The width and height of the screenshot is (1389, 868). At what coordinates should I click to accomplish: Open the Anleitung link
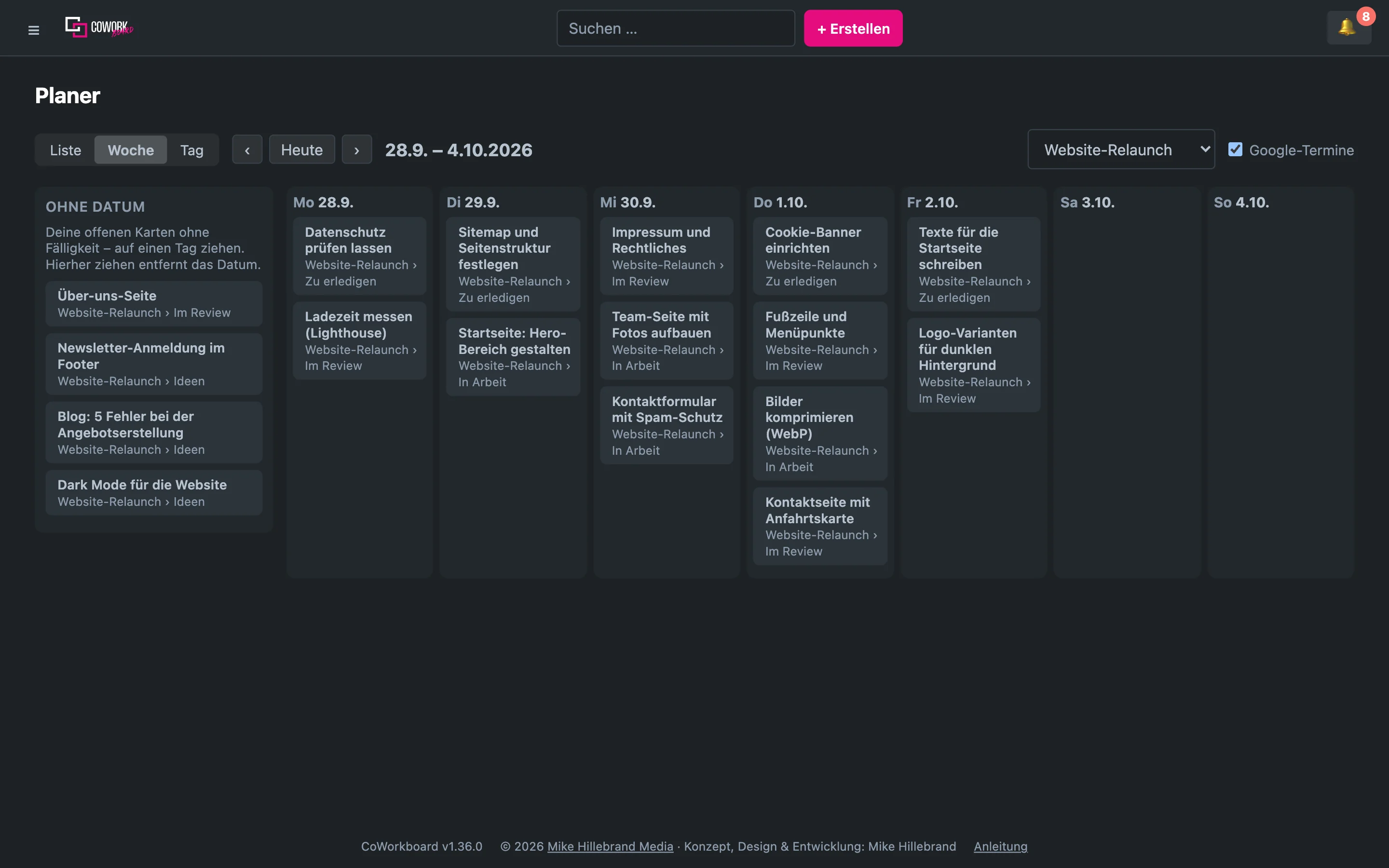point(1000,846)
